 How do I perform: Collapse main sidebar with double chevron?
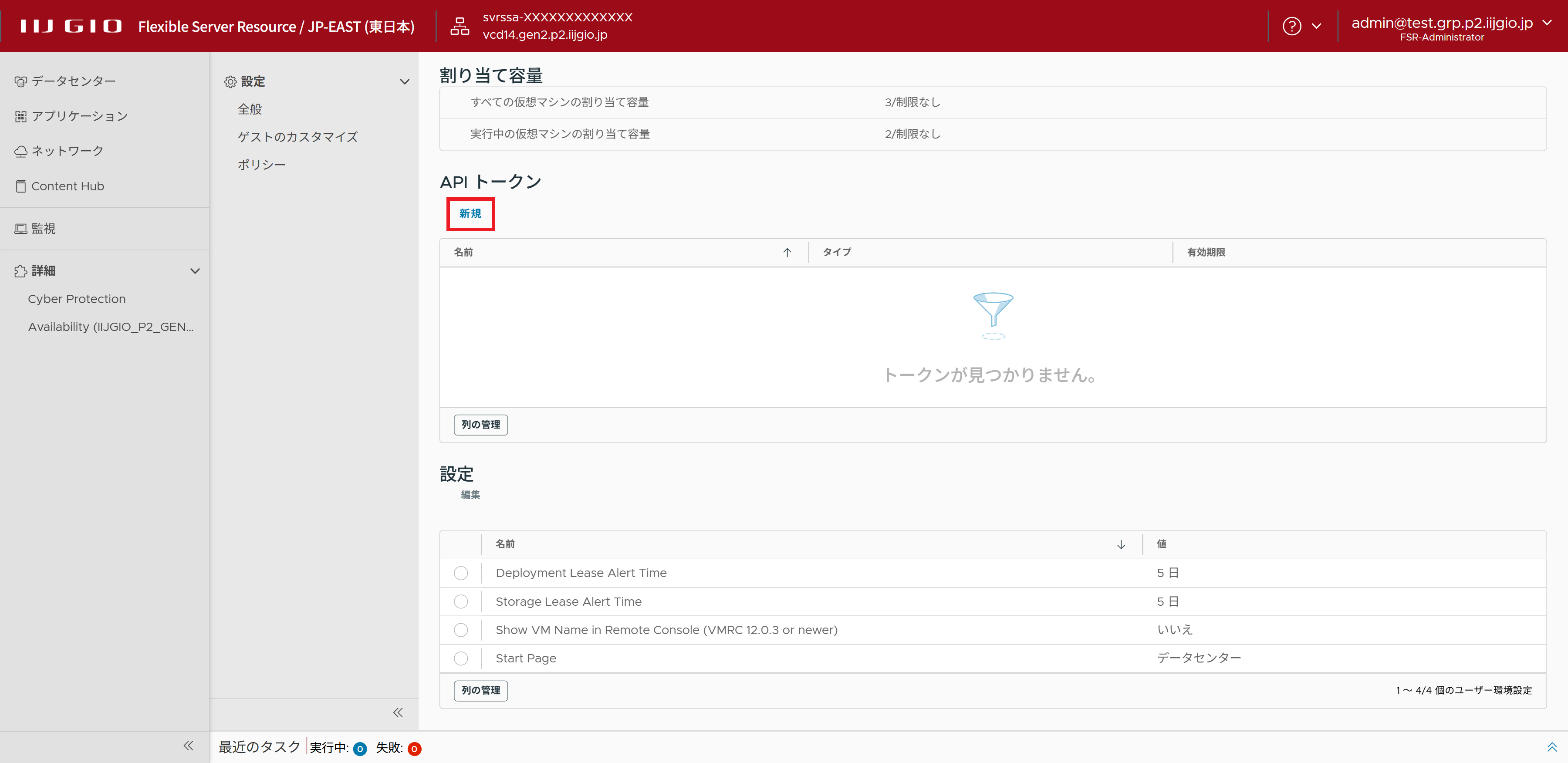pos(188,745)
